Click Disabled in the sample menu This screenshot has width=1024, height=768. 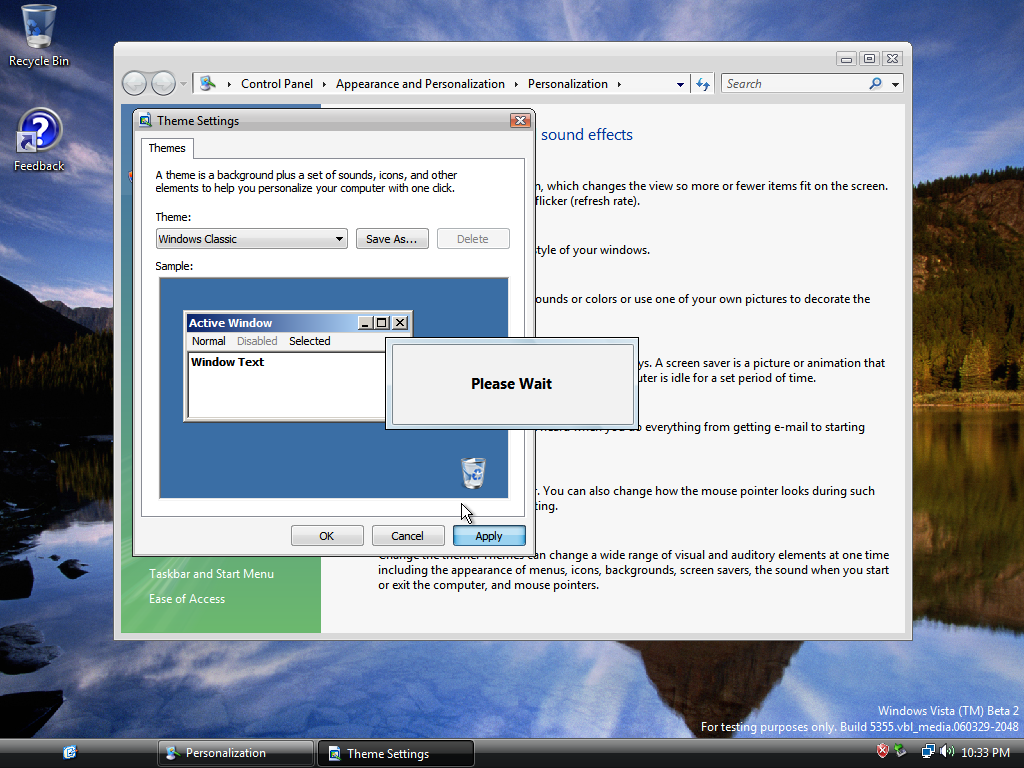(x=257, y=341)
